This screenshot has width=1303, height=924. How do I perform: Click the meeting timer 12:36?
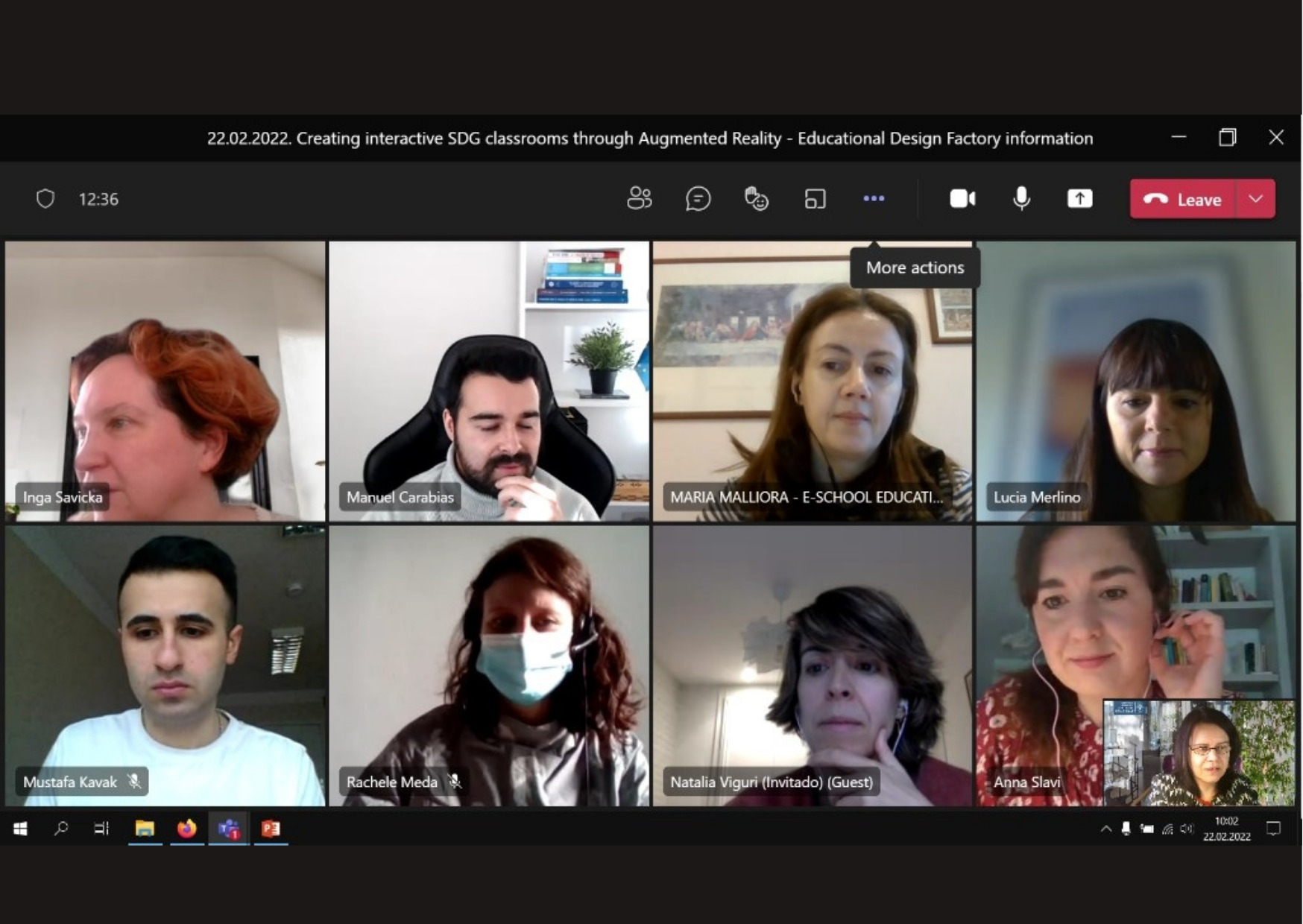point(98,199)
